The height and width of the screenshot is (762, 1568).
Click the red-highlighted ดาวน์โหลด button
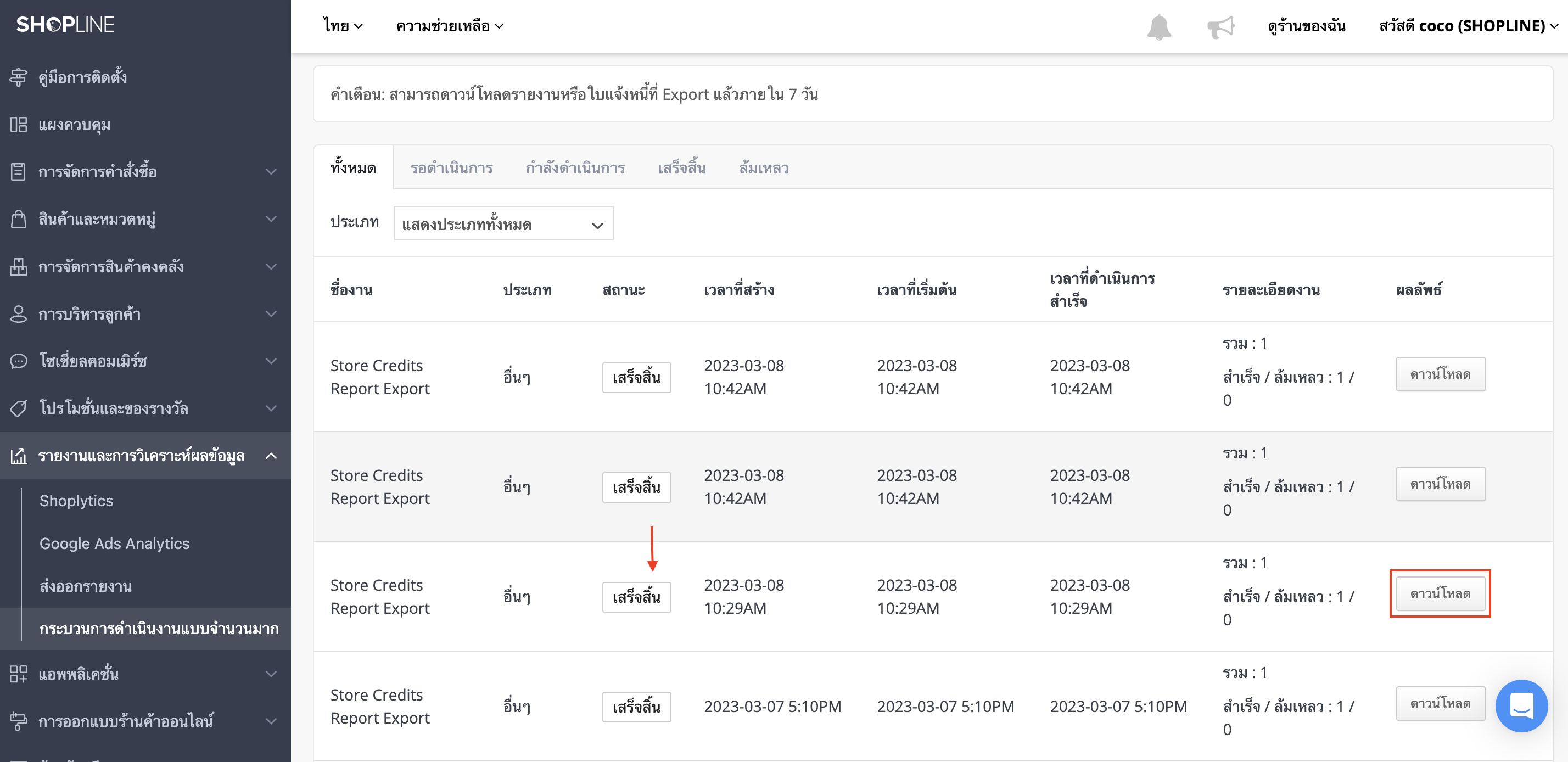(1440, 593)
